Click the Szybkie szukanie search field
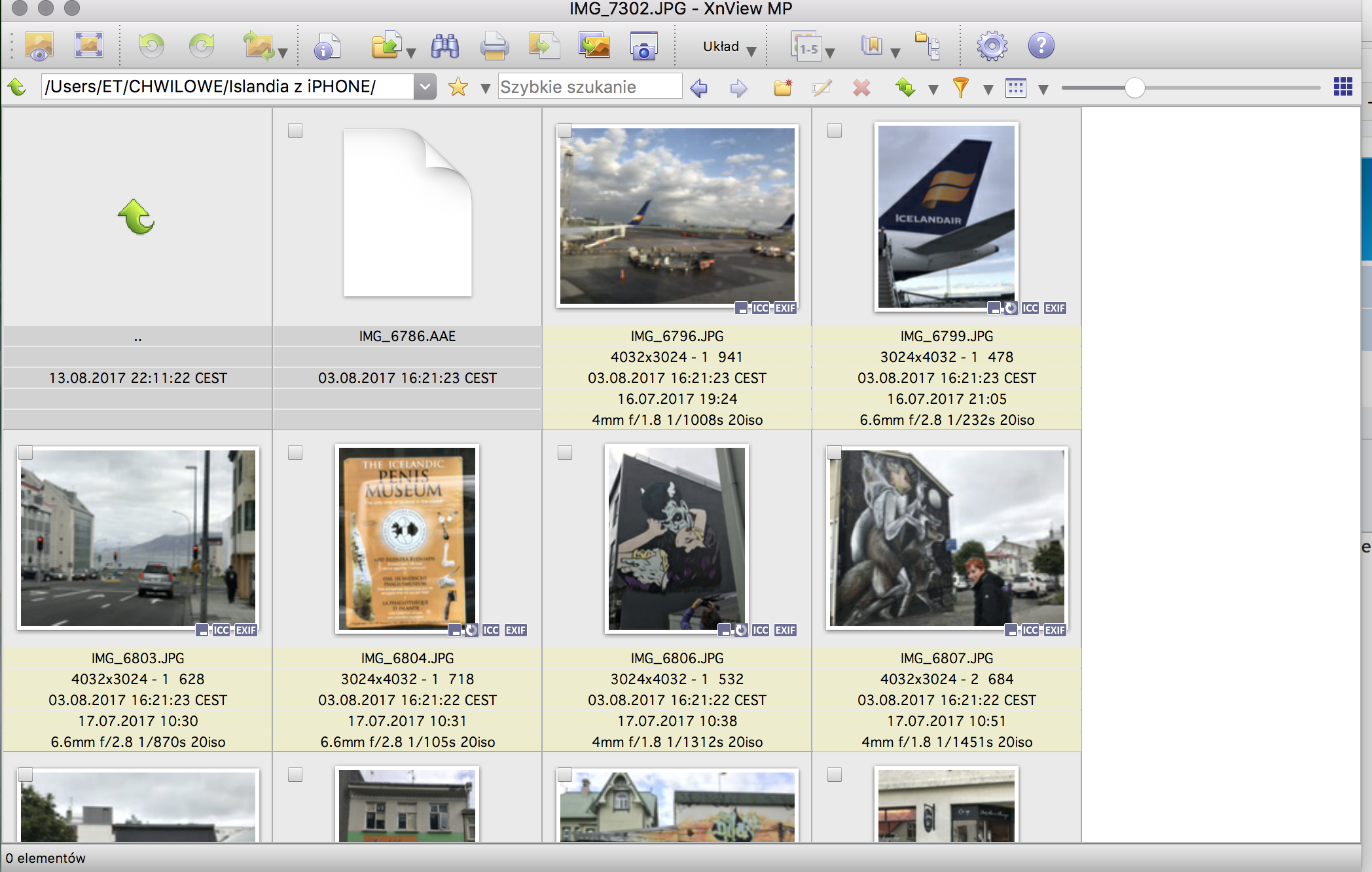Image resolution: width=1372 pixels, height=872 pixels. click(x=589, y=87)
